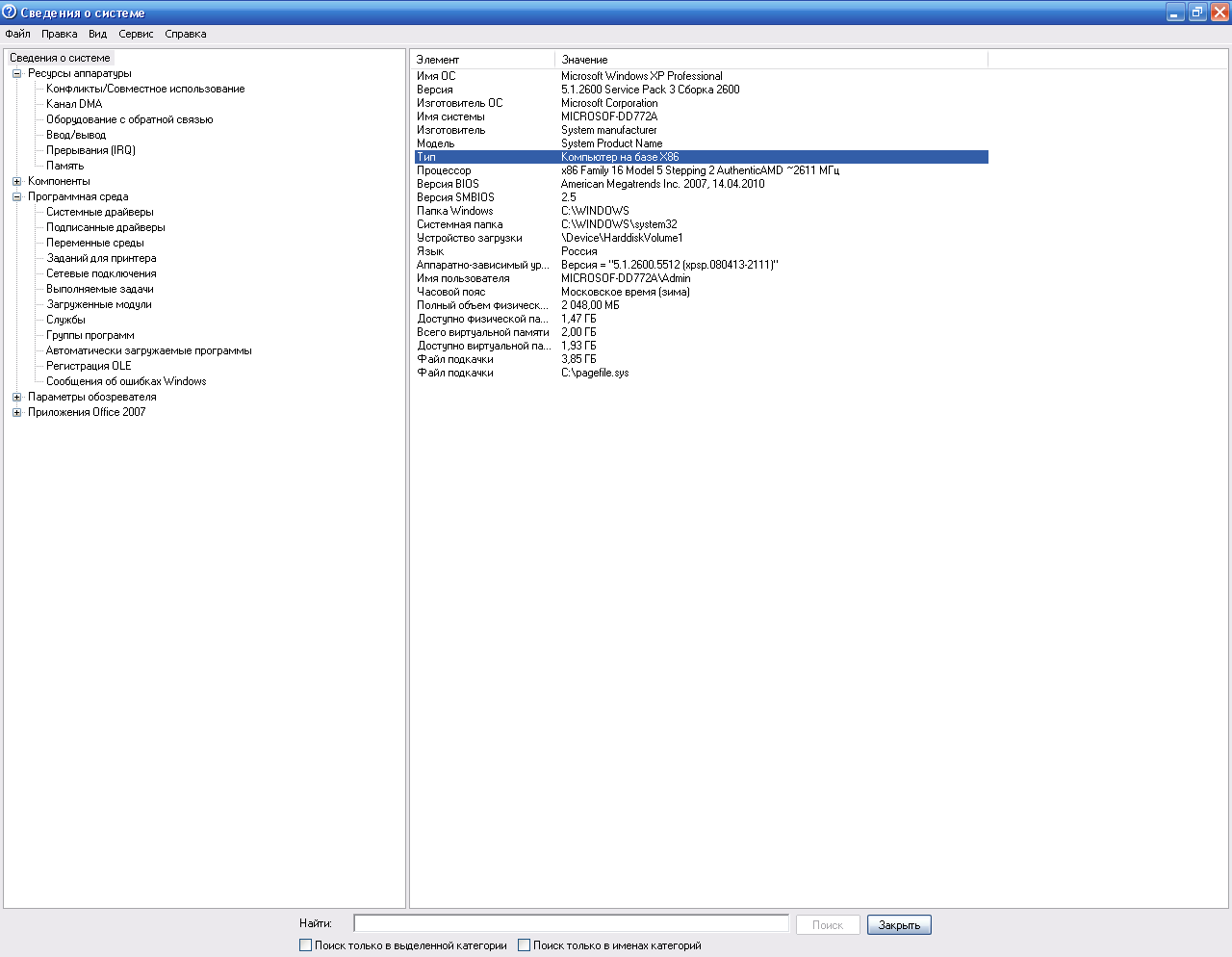Click the 2 048,00 МБ memory value

pyautogui.click(x=590, y=305)
